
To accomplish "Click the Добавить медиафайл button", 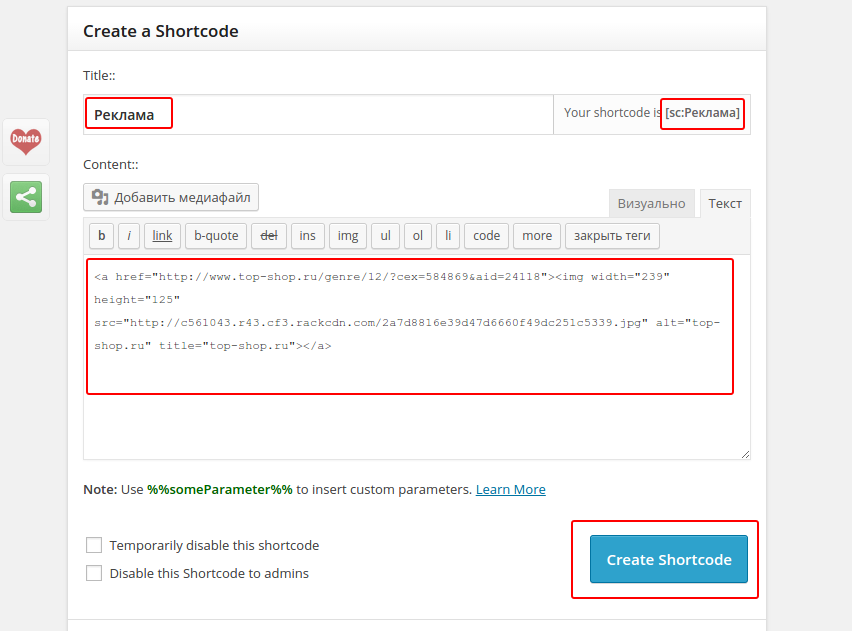I will click(171, 197).
